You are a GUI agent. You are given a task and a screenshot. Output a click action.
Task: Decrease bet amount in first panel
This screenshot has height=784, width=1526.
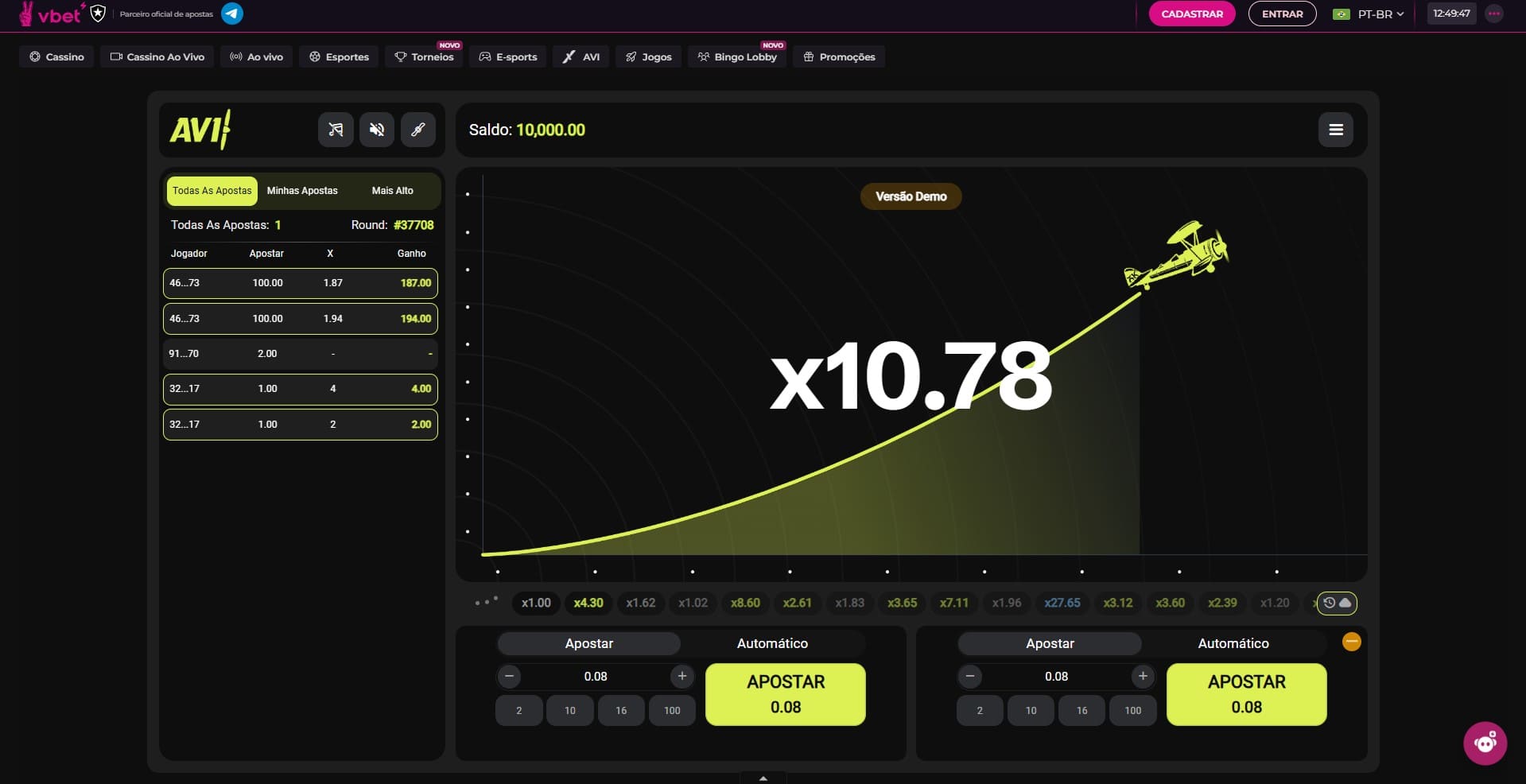pos(509,677)
